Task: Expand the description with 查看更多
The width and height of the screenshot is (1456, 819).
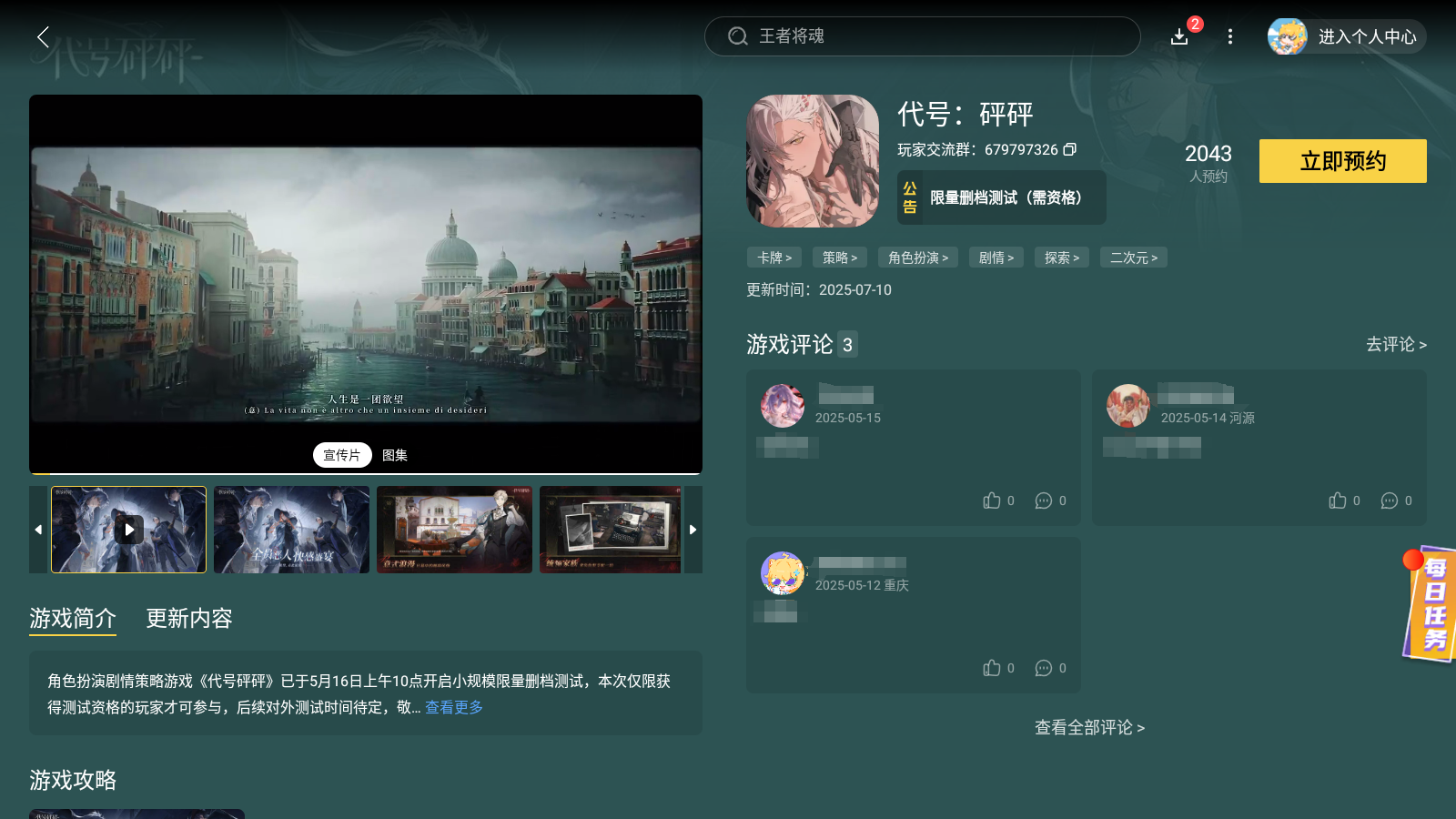Action: 454,707
